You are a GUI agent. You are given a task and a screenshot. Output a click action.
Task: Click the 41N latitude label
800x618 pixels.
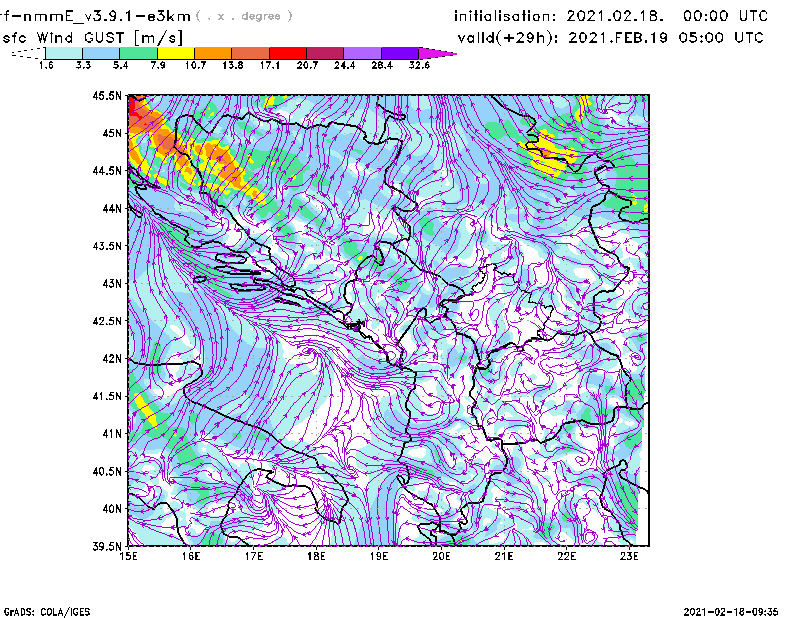[x=112, y=434]
